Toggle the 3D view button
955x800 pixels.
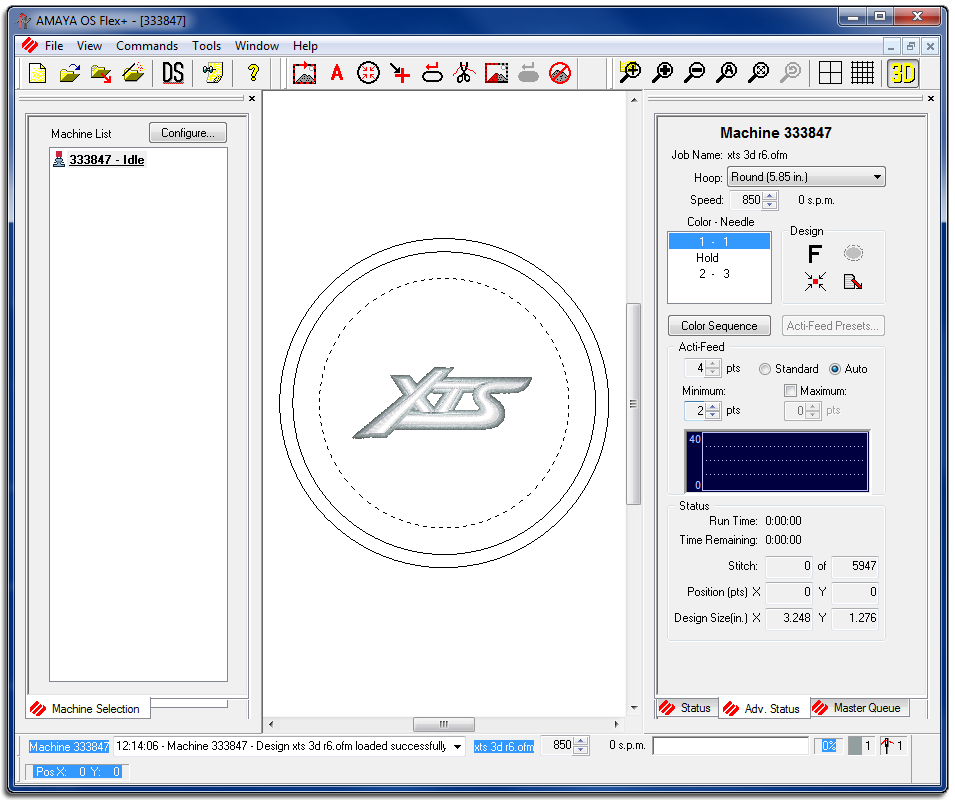[x=903, y=73]
